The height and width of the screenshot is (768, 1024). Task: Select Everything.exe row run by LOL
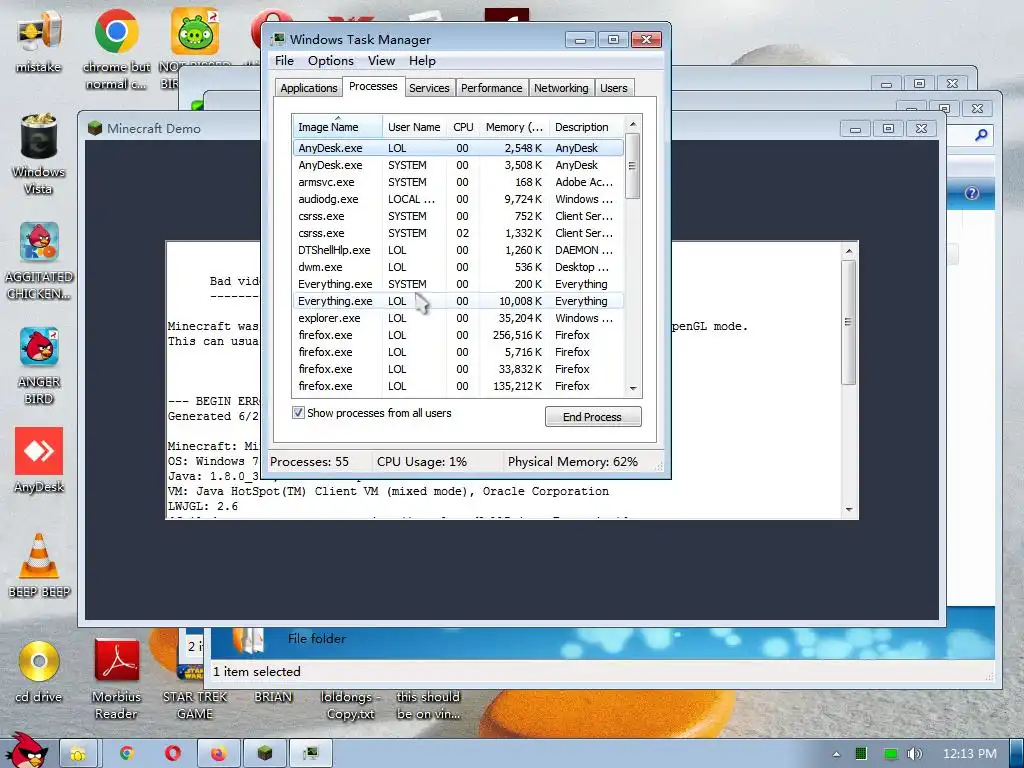point(458,301)
